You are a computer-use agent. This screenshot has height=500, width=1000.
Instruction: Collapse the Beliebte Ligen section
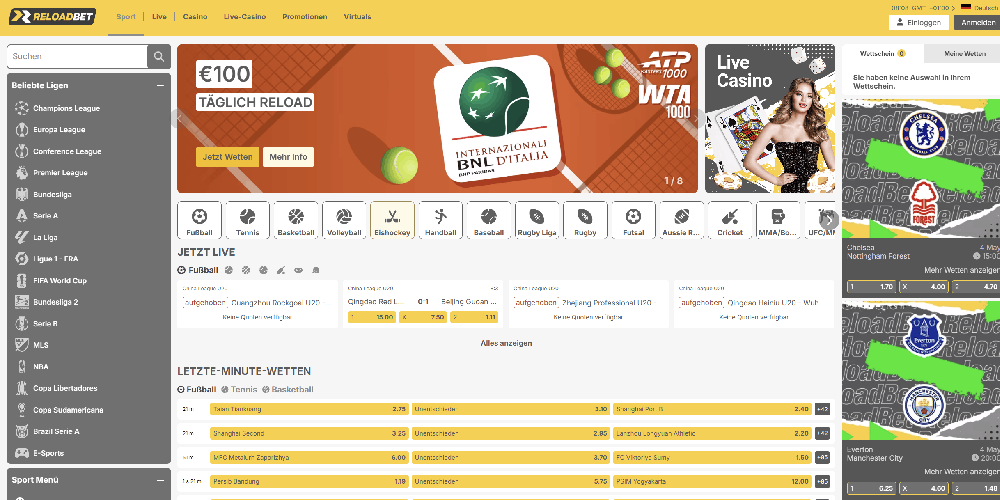160,85
